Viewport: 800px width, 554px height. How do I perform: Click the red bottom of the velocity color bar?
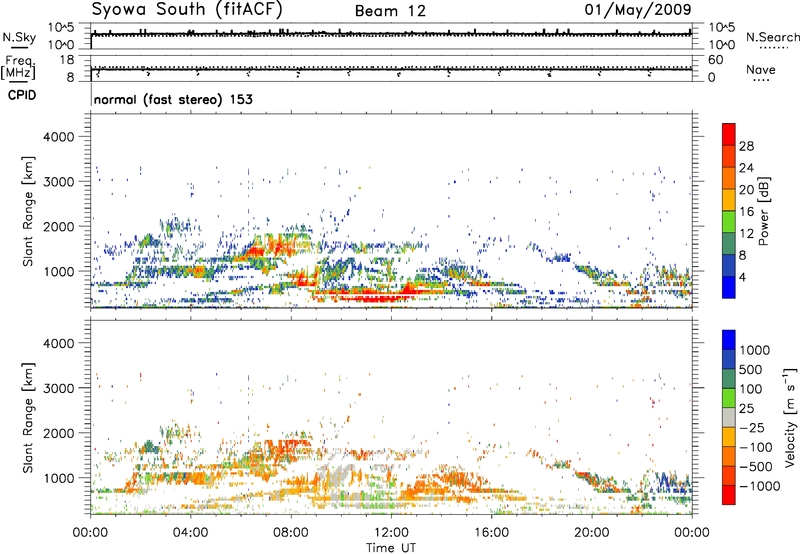coord(729,495)
